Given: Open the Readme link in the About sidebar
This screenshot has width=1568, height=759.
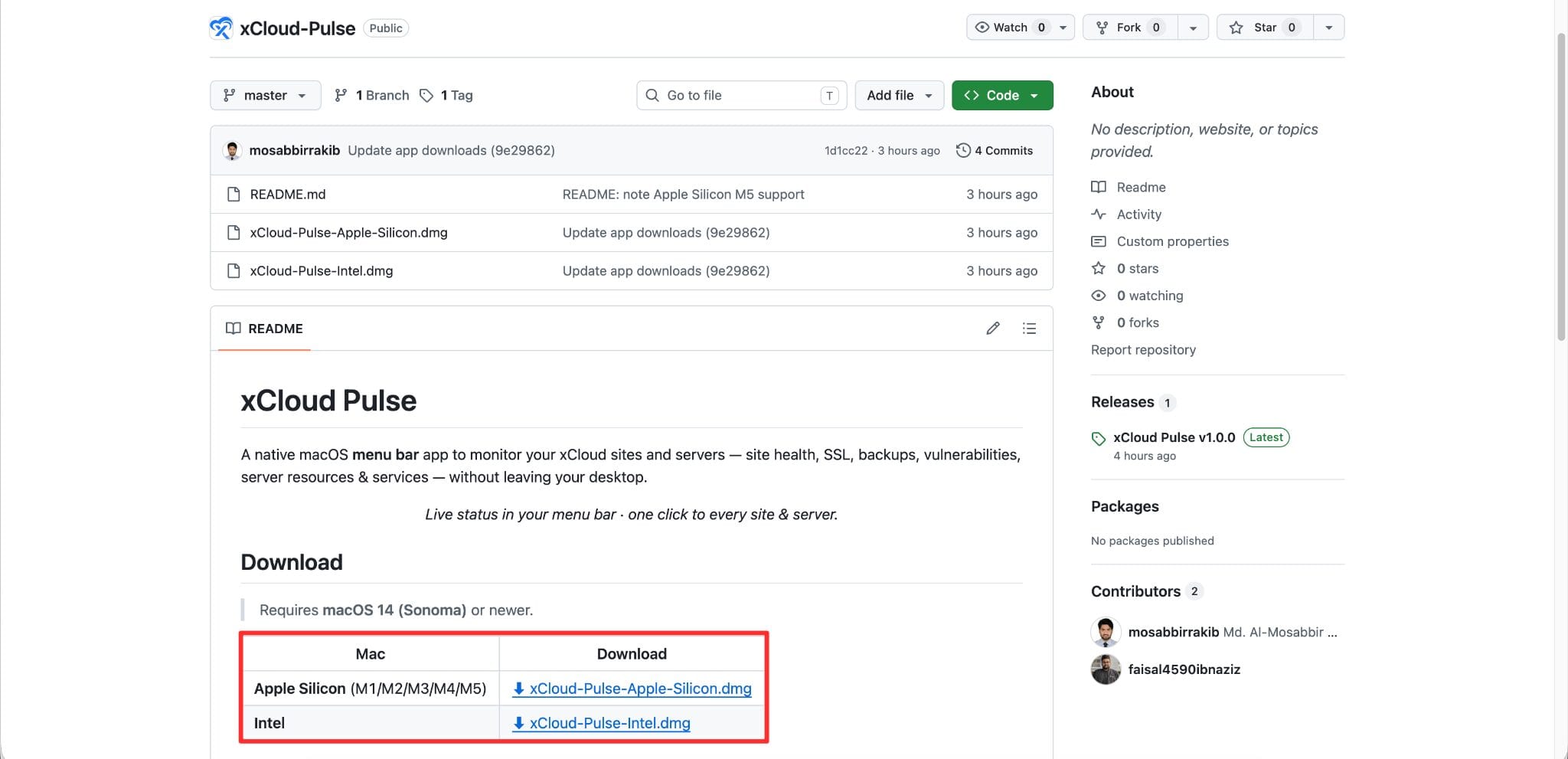Looking at the screenshot, I should click(1129, 187).
